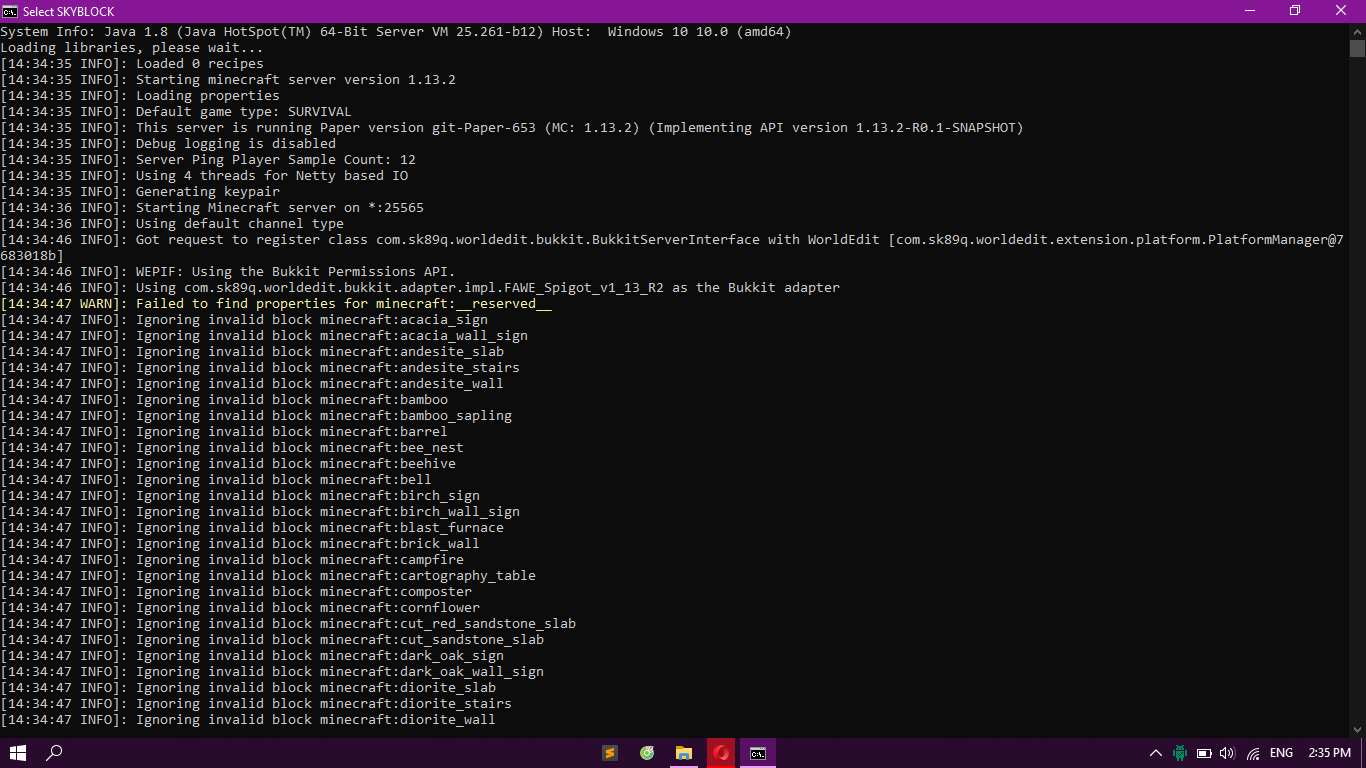Click the console vertical scrollbar thumb
Screen dimensions: 1366x768
pos(1357,48)
